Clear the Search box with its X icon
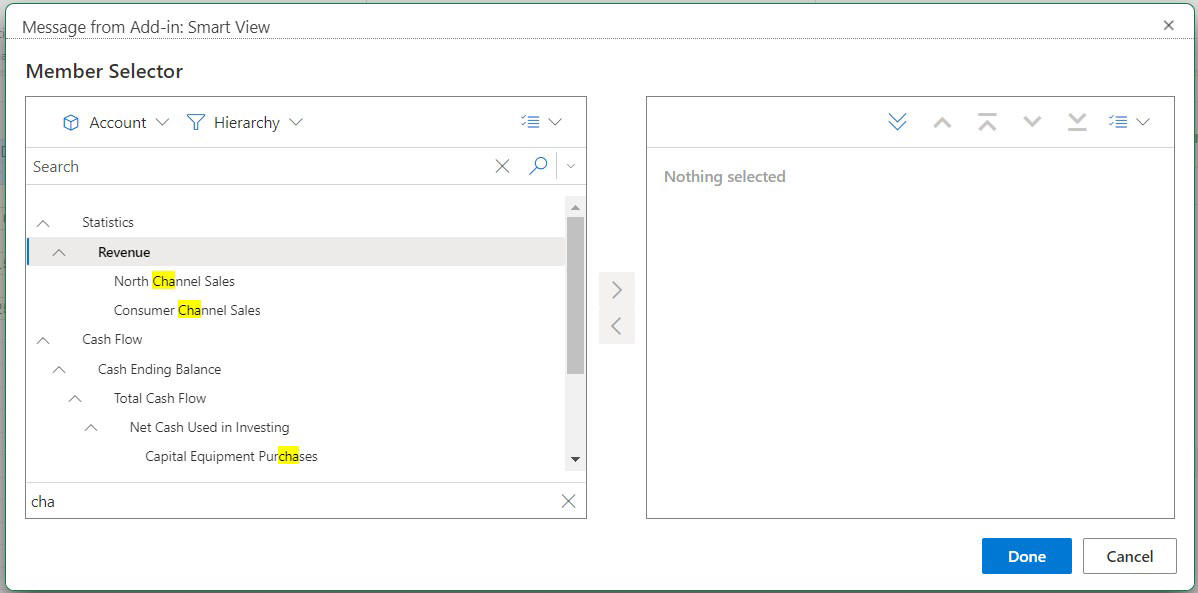 click(x=502, y=166)
